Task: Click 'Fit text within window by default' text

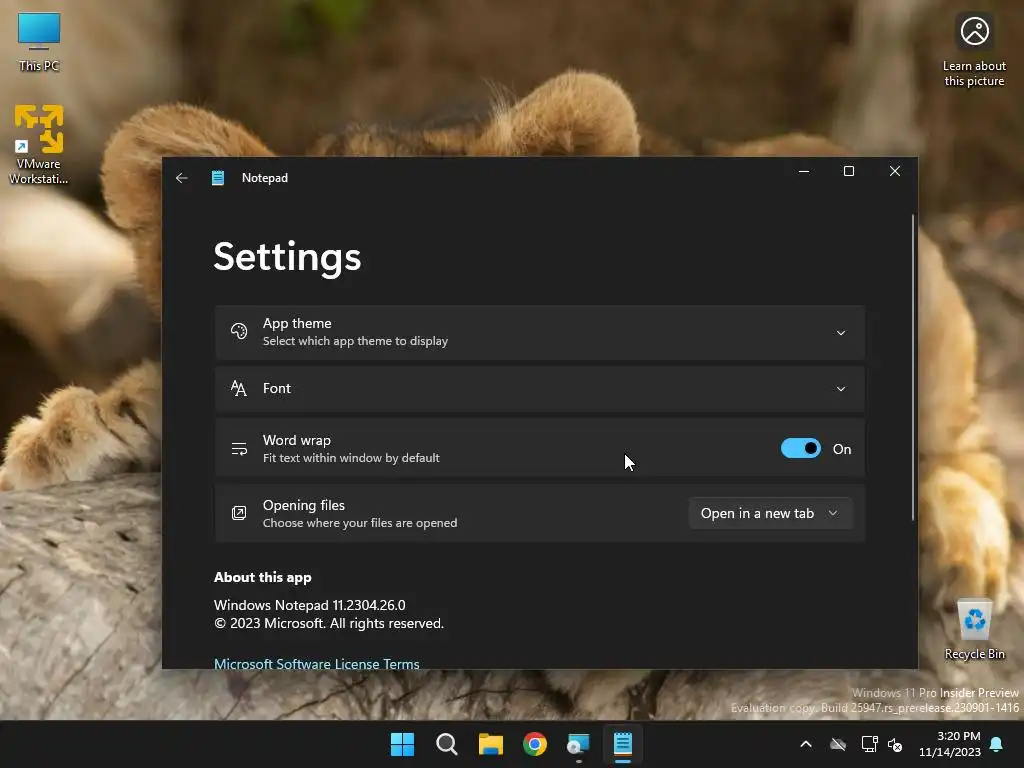Action: pyautogui.click(x=351, y=458)
